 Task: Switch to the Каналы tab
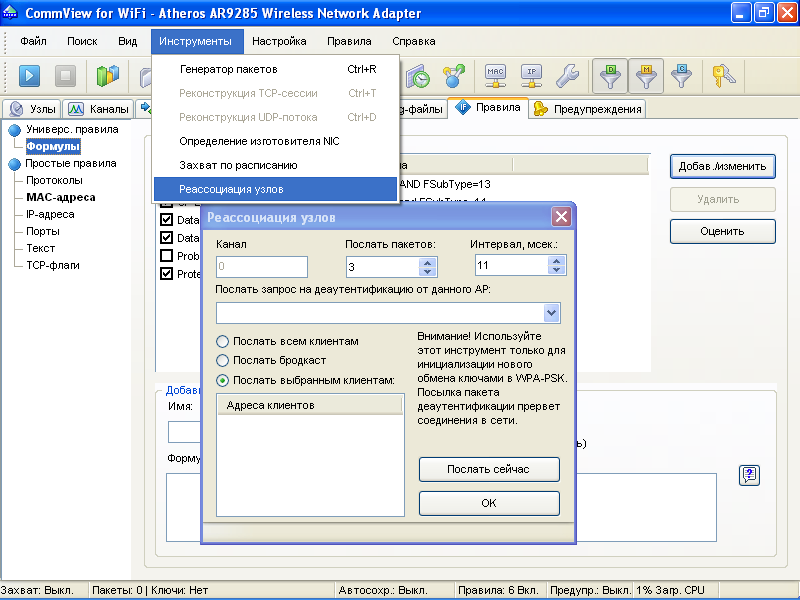pos(99,109)
